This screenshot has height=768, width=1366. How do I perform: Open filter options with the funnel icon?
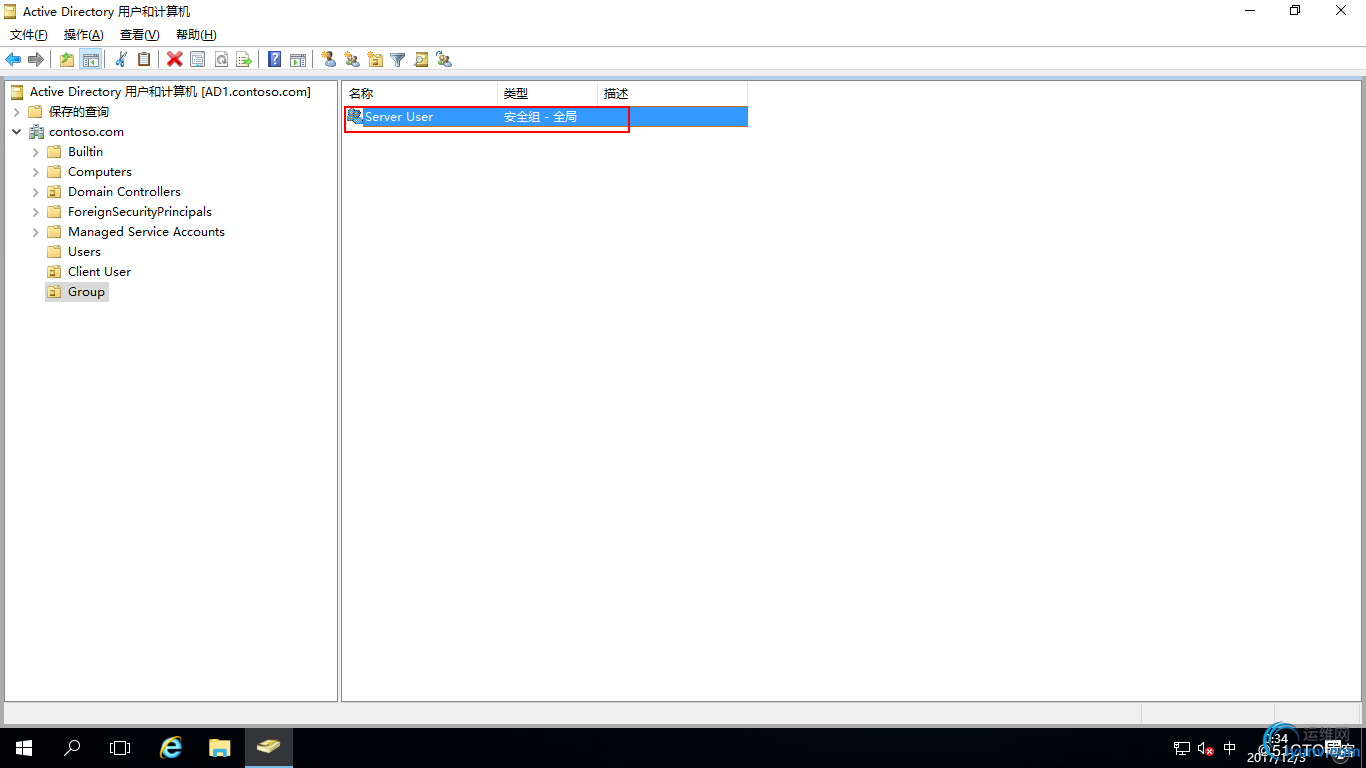(x=398, y=60)
